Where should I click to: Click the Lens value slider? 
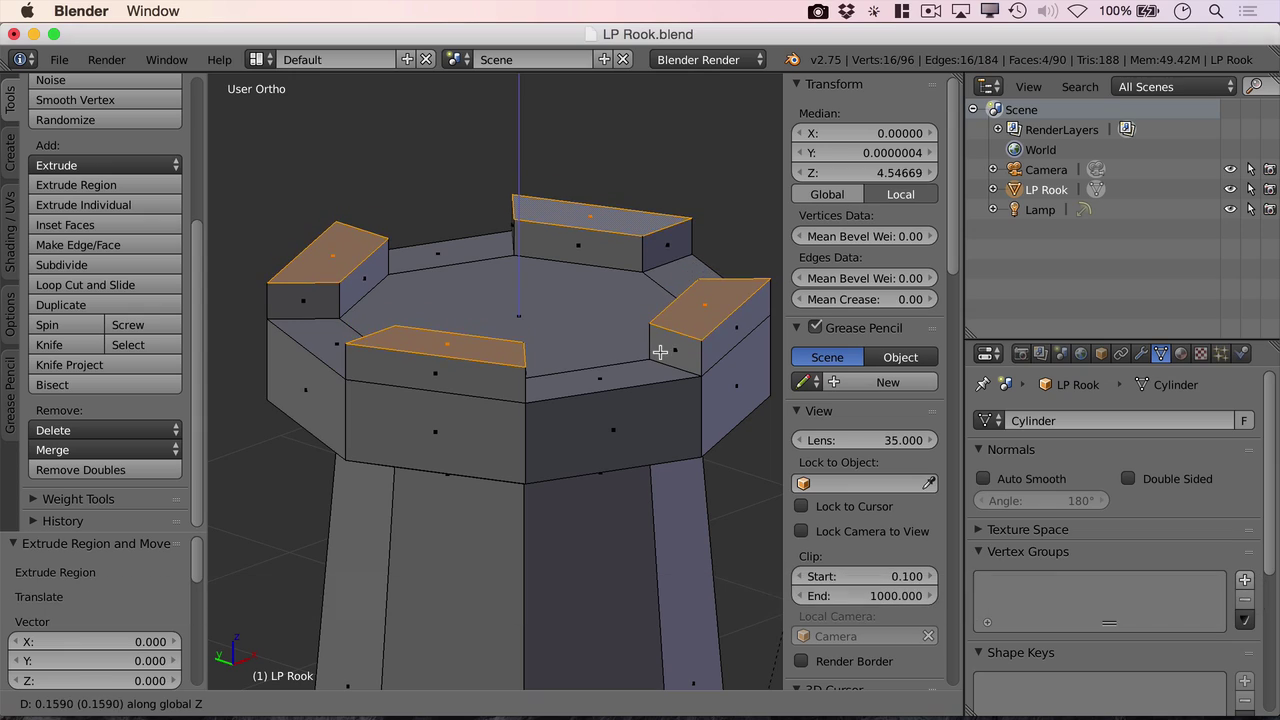tap(865, 440)
